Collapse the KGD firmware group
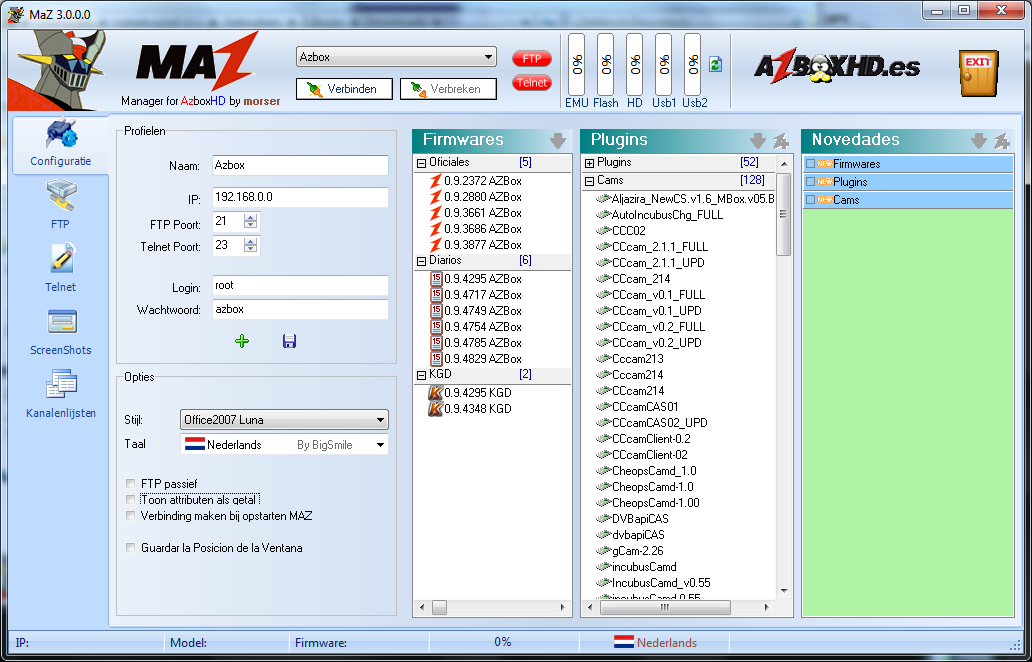Image resolution: width=1032 pixels, height=662 pixels. pos(421,375)
